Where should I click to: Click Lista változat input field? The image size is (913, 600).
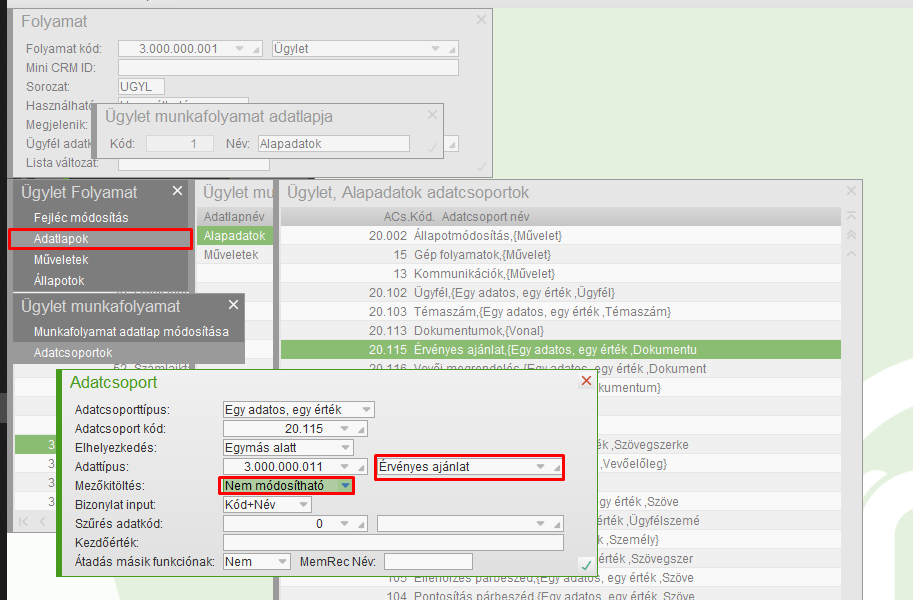pyautogui.click(x=194, y=163)
